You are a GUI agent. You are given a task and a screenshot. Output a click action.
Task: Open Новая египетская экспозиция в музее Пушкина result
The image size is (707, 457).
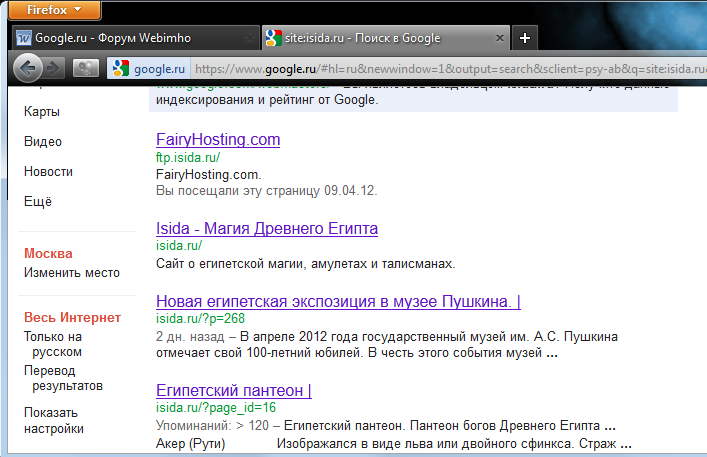(x=338, y=301)
